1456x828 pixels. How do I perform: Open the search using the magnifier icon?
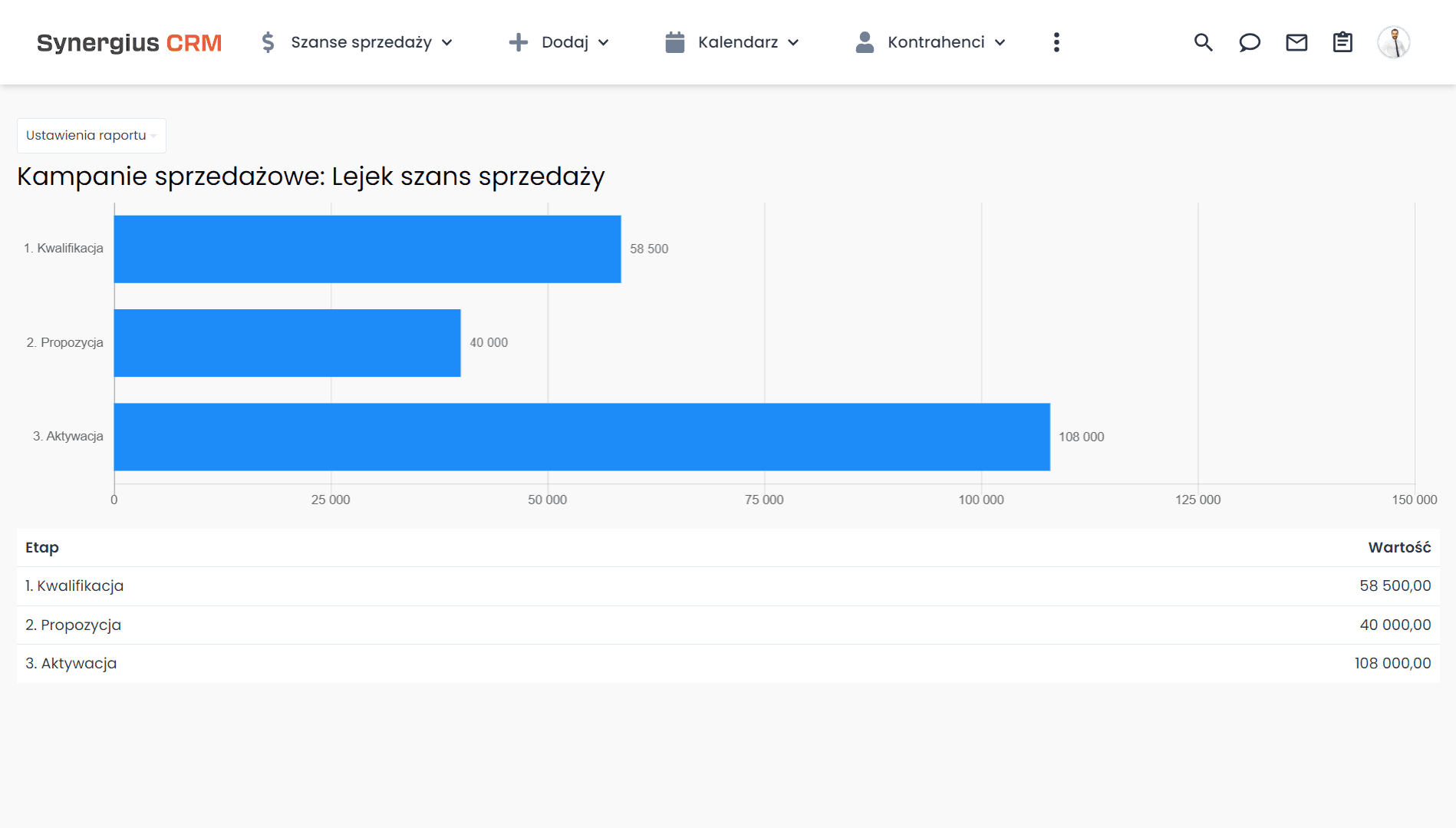(1203, 43)
